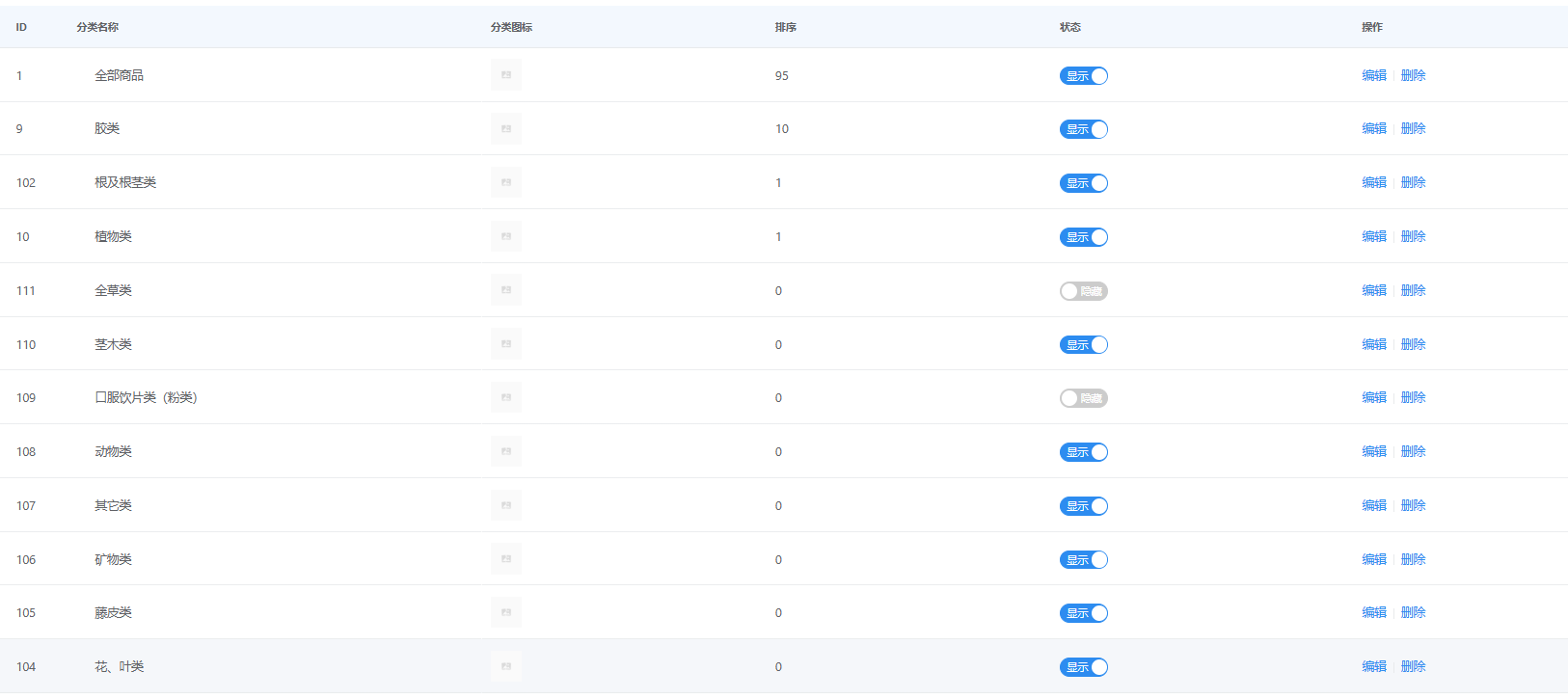Select the category name 全草类
This screenshot has width=1568, height=699.
[113, 290]
